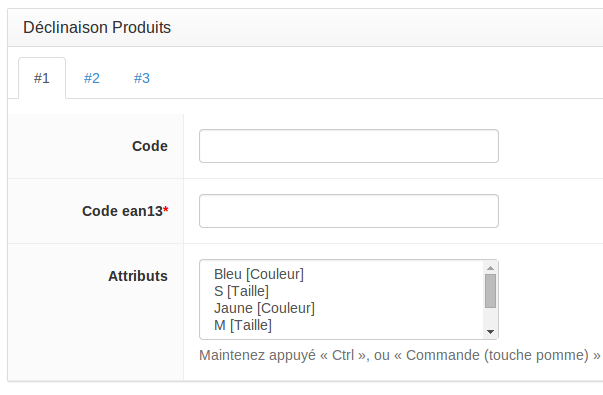Click the scrollbar track below the thumb
Image resolution: width=603 pixels, height=395 pixels.
point(490,317)
